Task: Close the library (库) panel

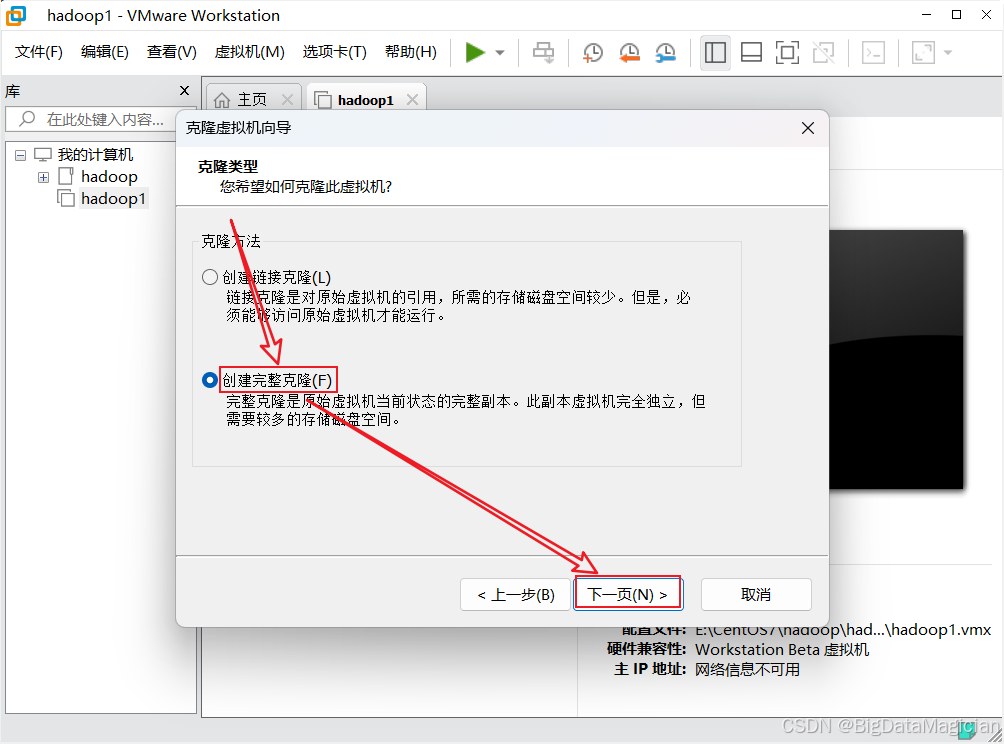Action: 184,91
